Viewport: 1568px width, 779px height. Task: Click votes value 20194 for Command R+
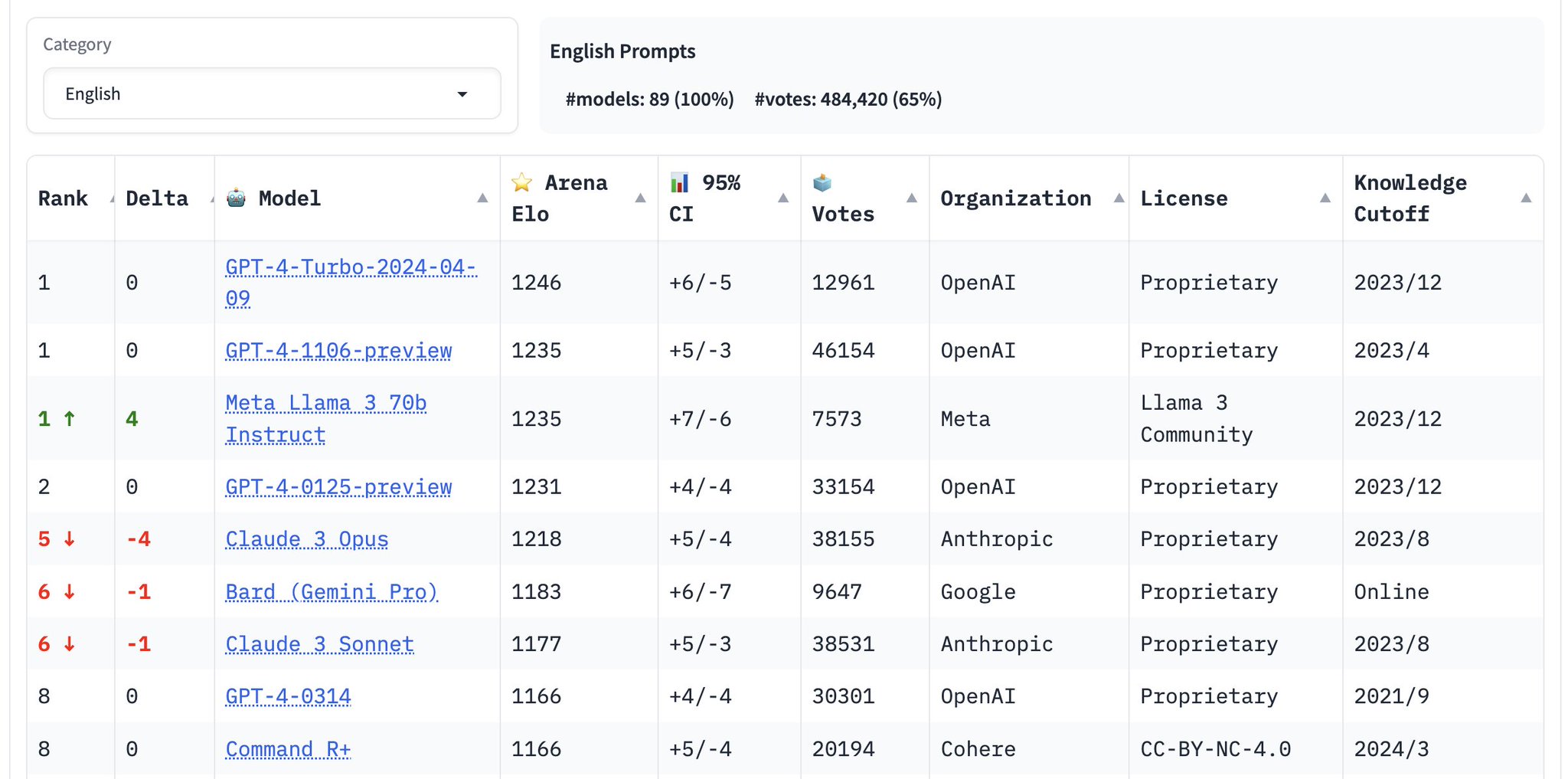click(843, 749)
